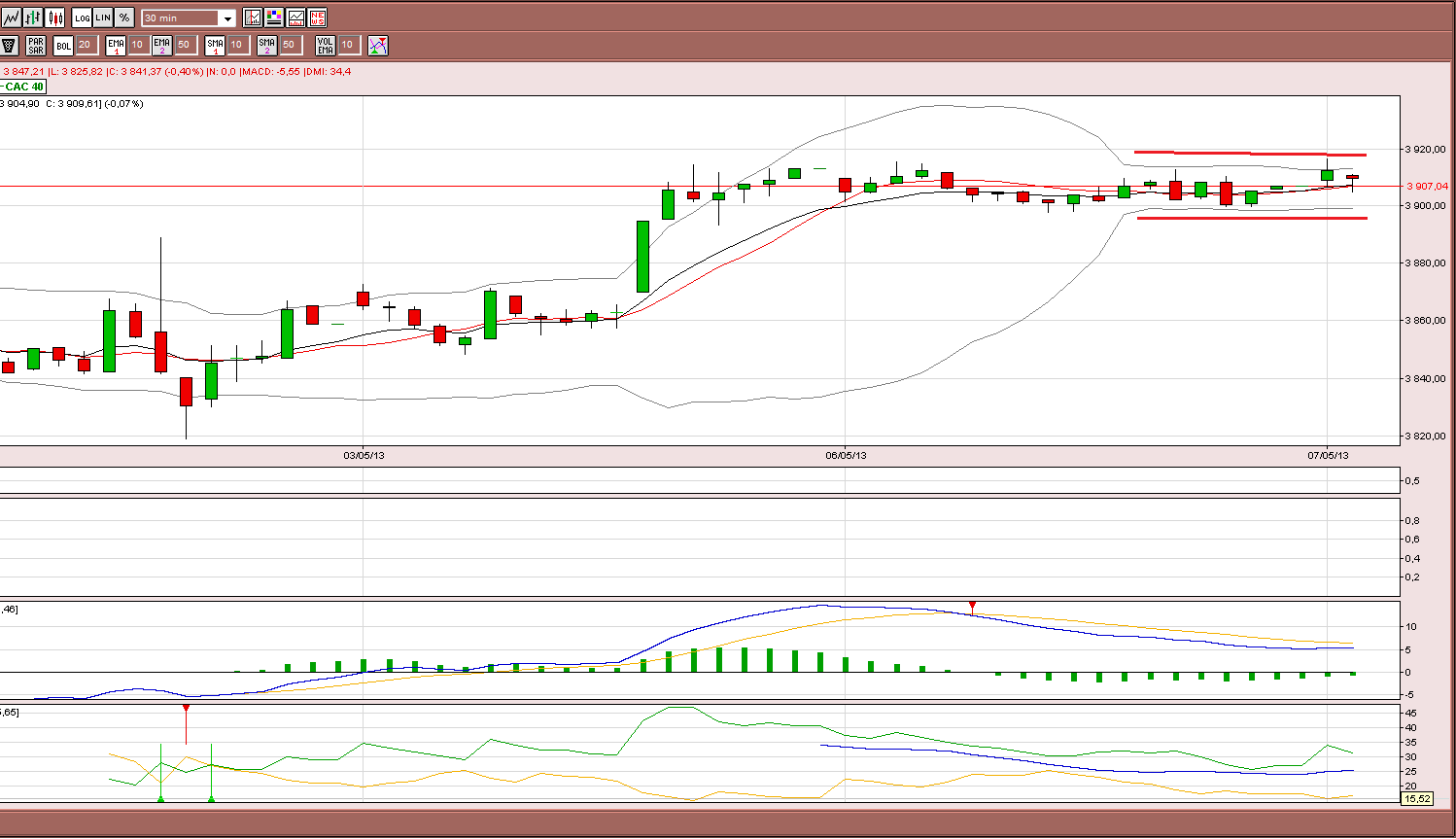Click the chart cursor/crosshair analysis icon
The image size is (1456, 839).
(x=253, y=17)
